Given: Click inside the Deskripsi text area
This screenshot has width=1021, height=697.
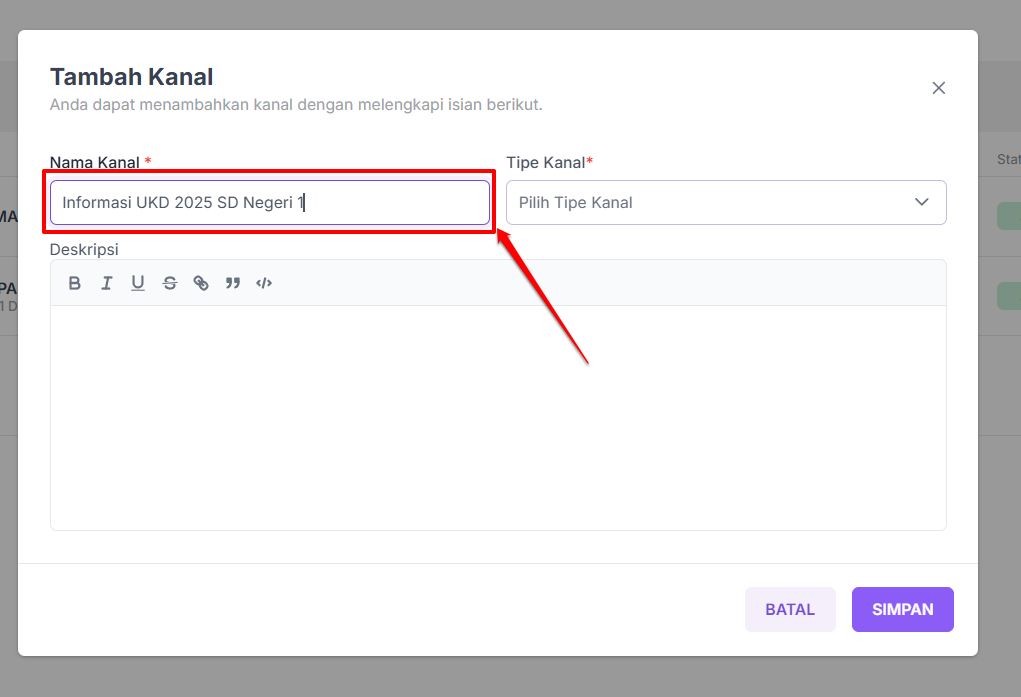Looking at the screenshot, I should click(498, 418).
